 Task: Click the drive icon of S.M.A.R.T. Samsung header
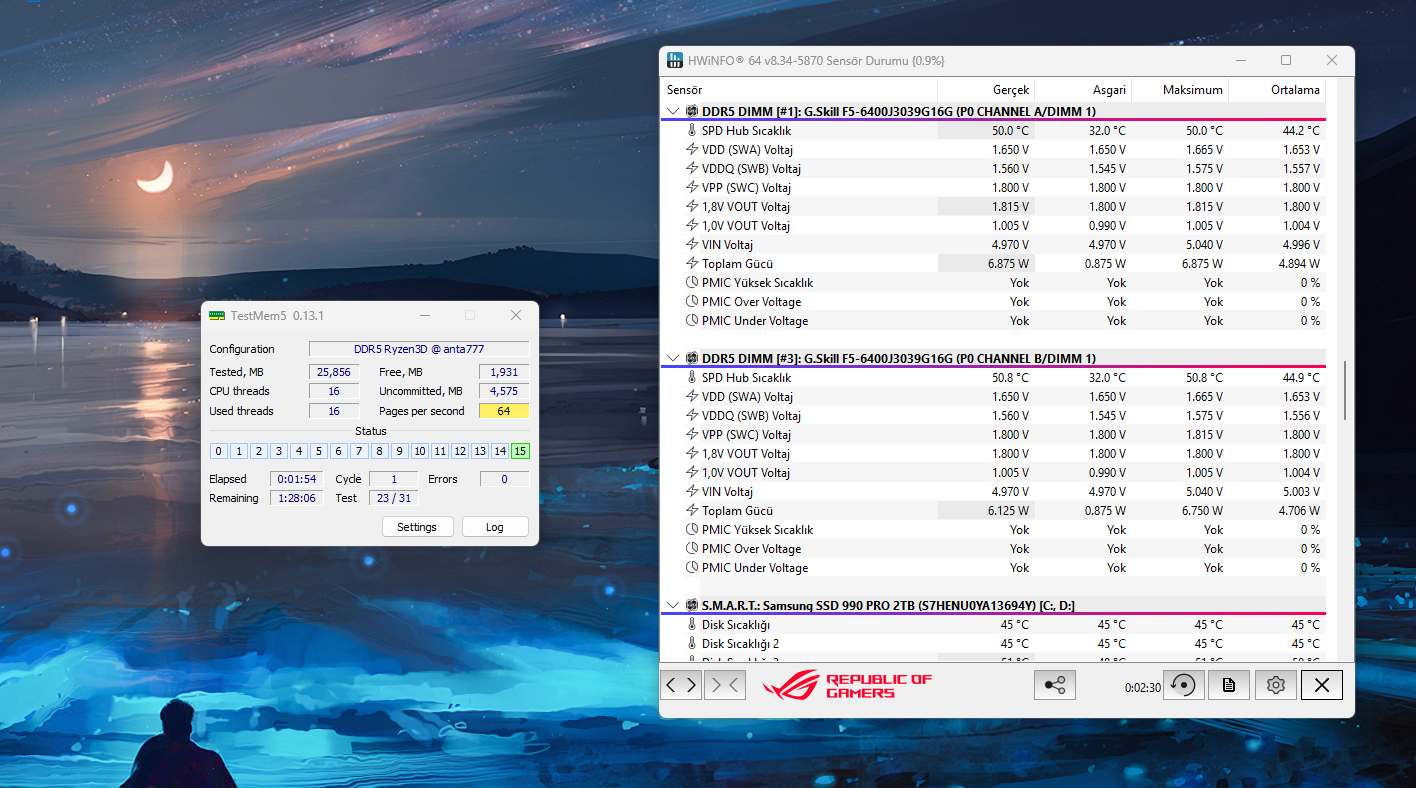tap(691, 605)
